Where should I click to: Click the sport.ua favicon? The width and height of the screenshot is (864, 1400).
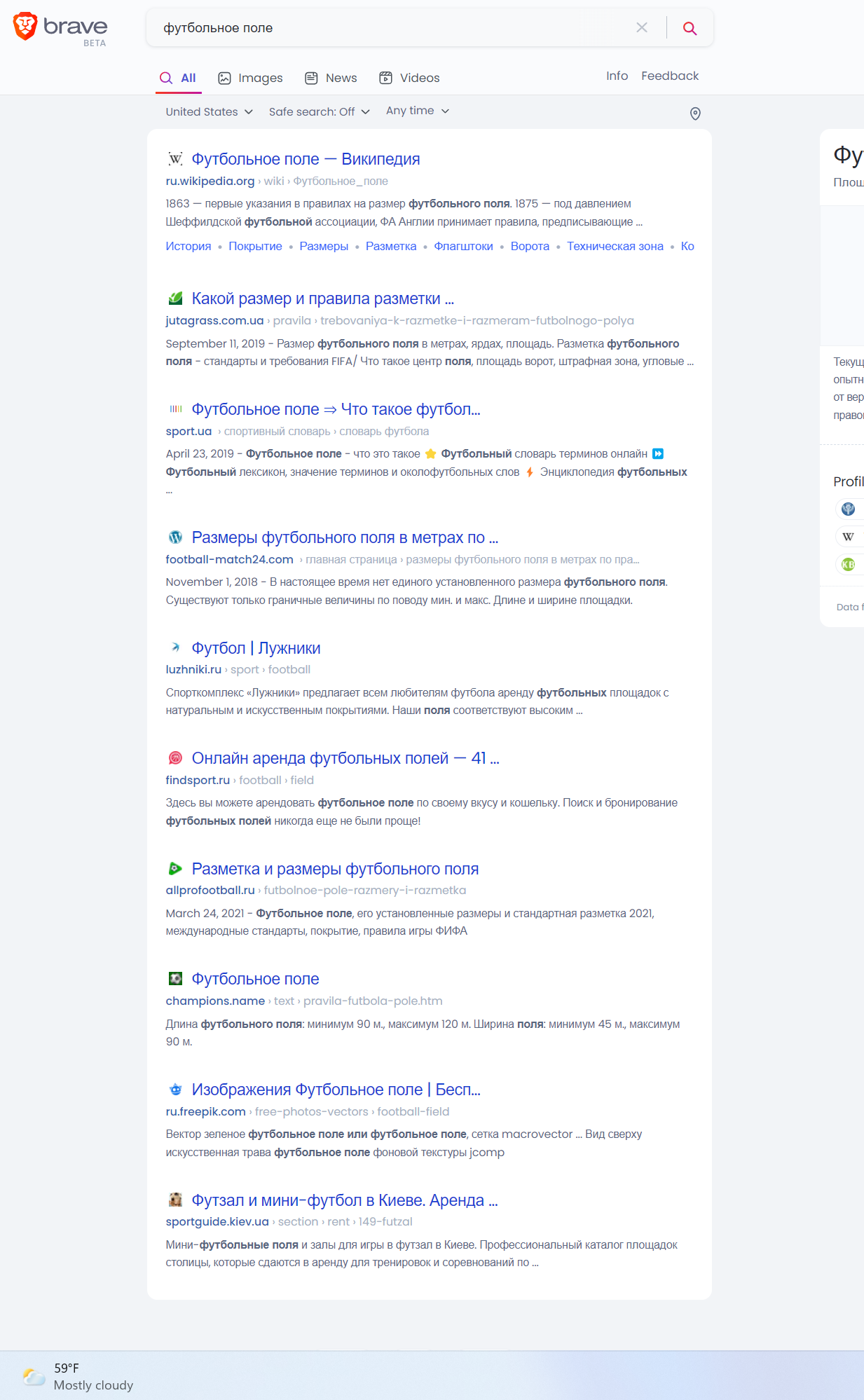click(175, 409)
